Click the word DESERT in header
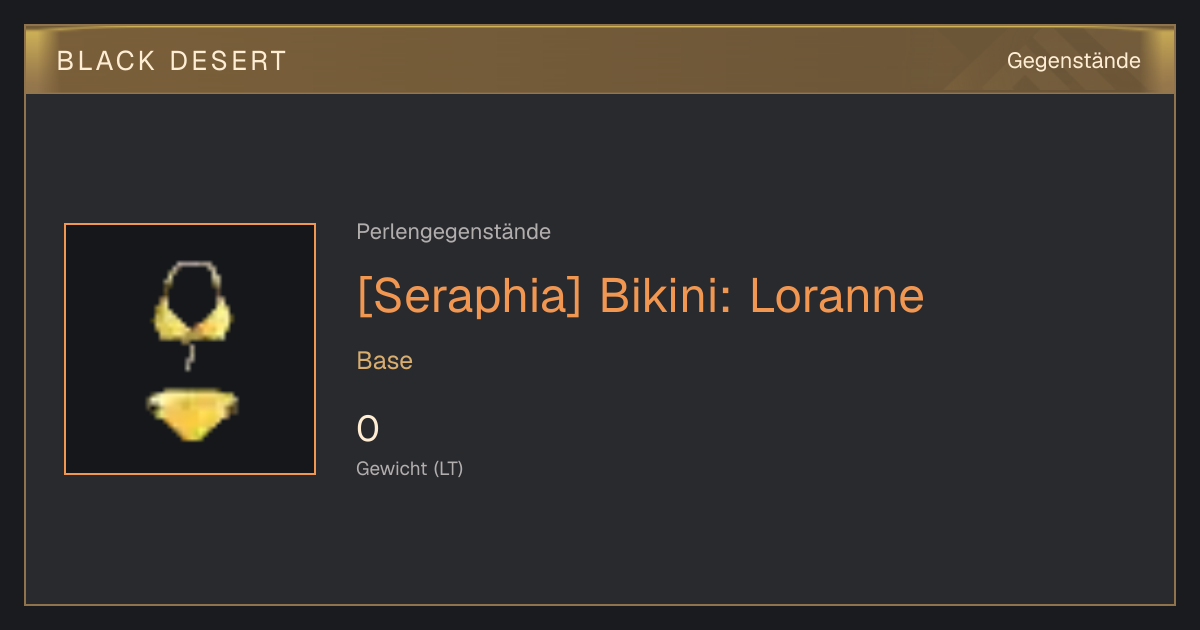This screenshot has width=1200, height=630. [228, 61]
